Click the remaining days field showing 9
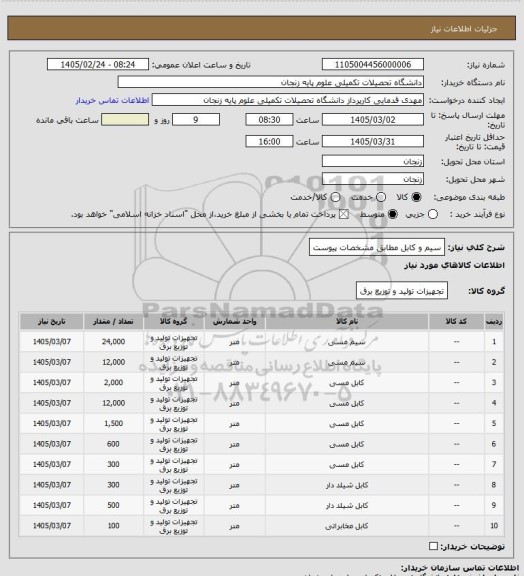 (196, 120)
